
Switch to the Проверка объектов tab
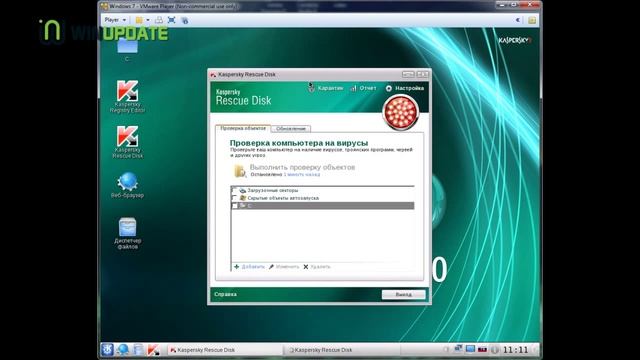[243, 128]
